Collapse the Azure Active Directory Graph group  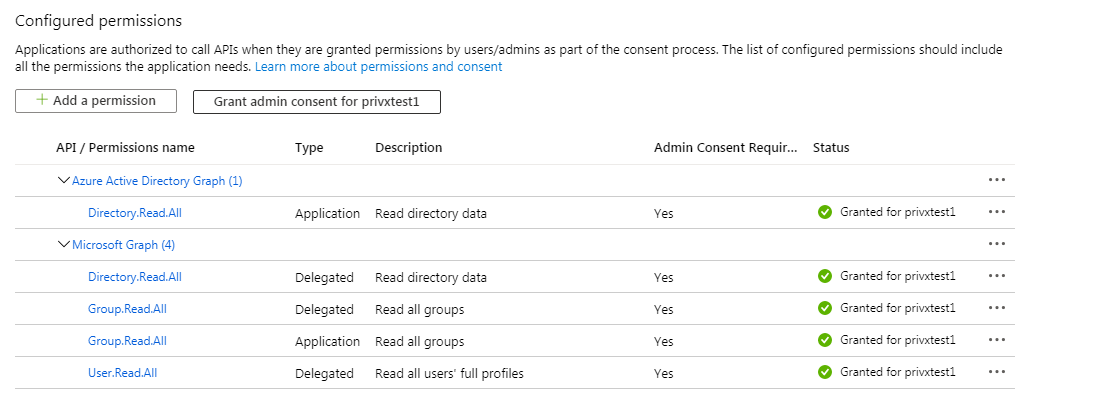point(64,181)
